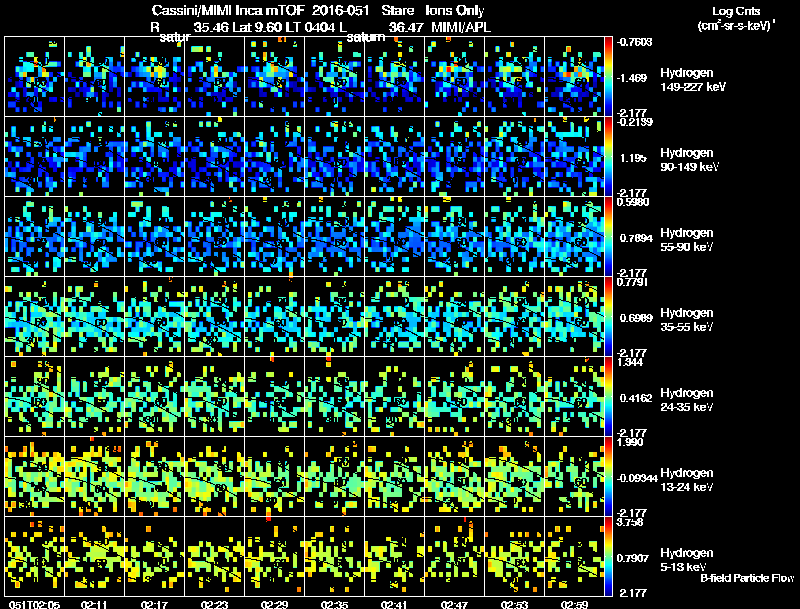Select the 13-24 keV panel at 02:35
The width and height of the screenshot is (800, 609).
pyautogui.click(x=335, y=477)
